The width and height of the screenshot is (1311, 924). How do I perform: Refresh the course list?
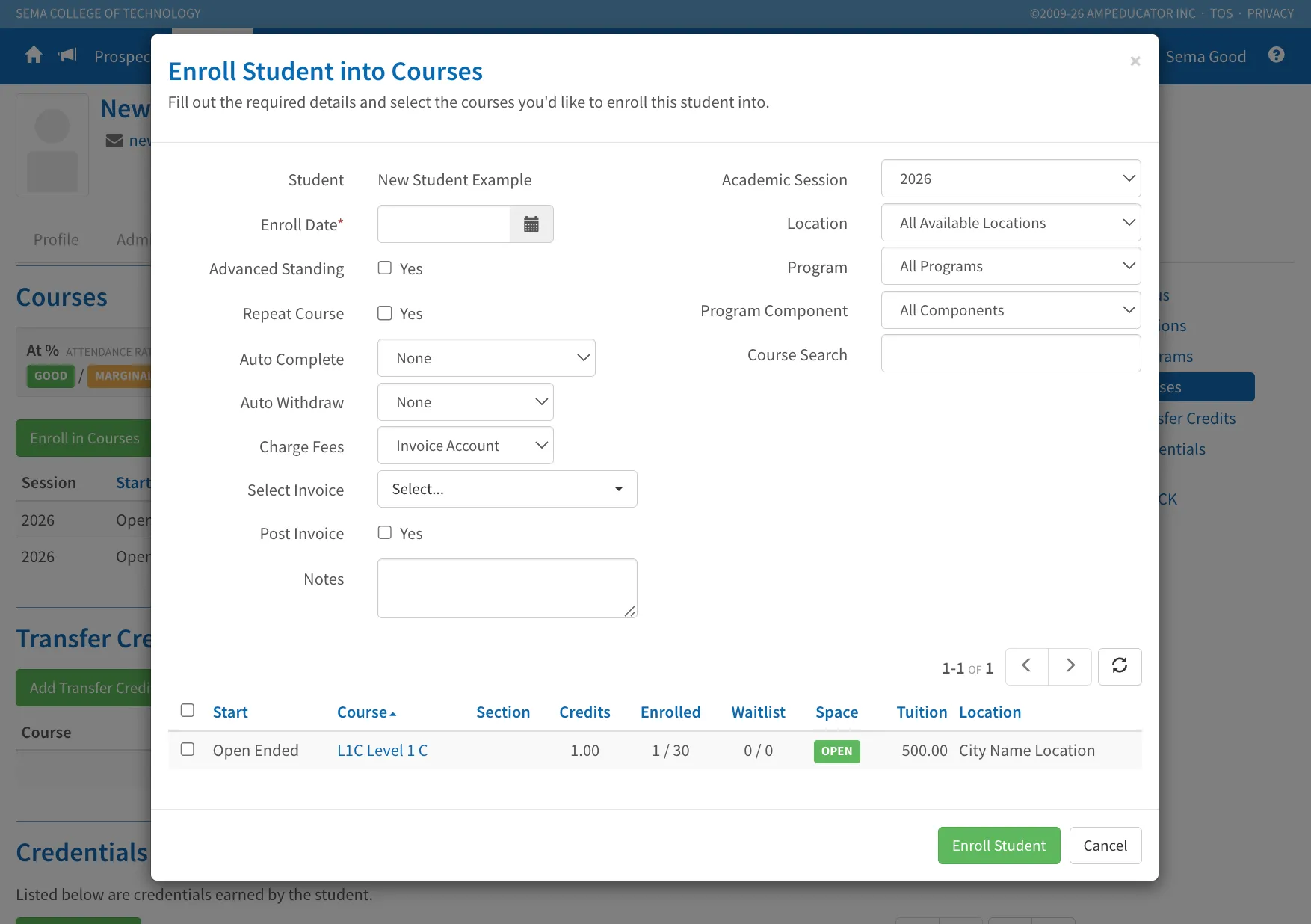(1120, 666)
